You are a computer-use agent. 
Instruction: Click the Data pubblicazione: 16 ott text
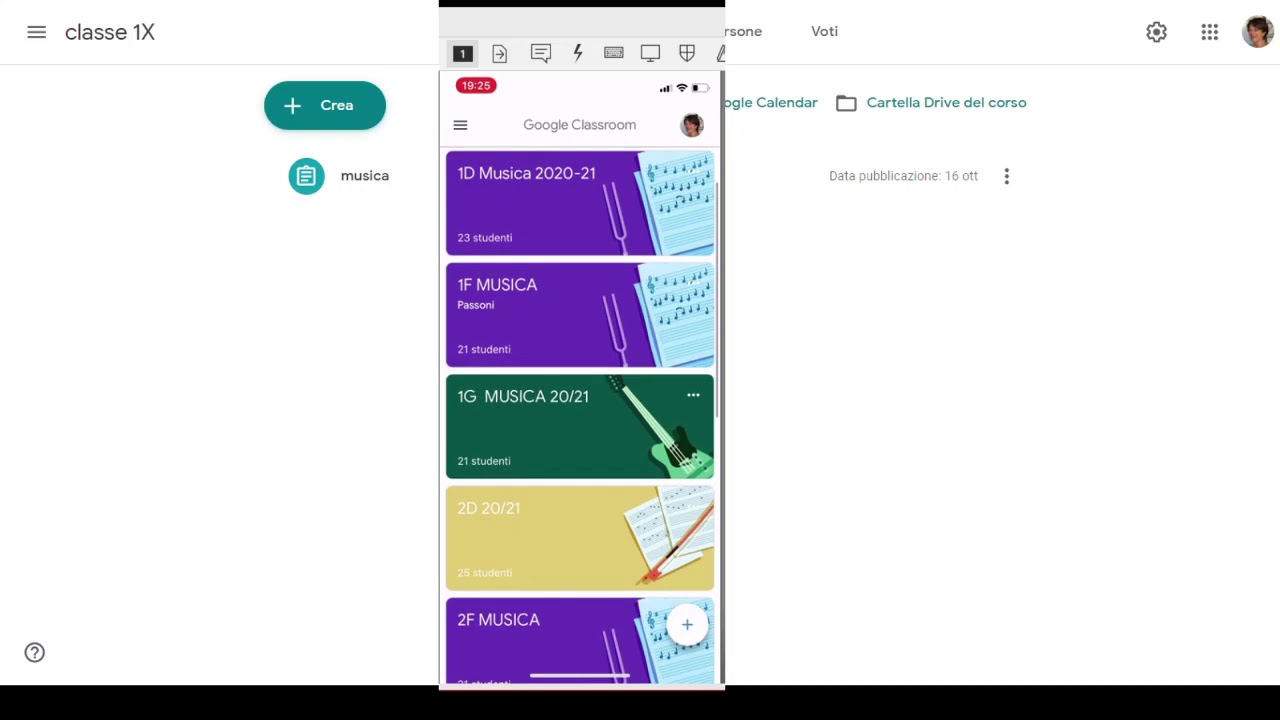point(903,176)
